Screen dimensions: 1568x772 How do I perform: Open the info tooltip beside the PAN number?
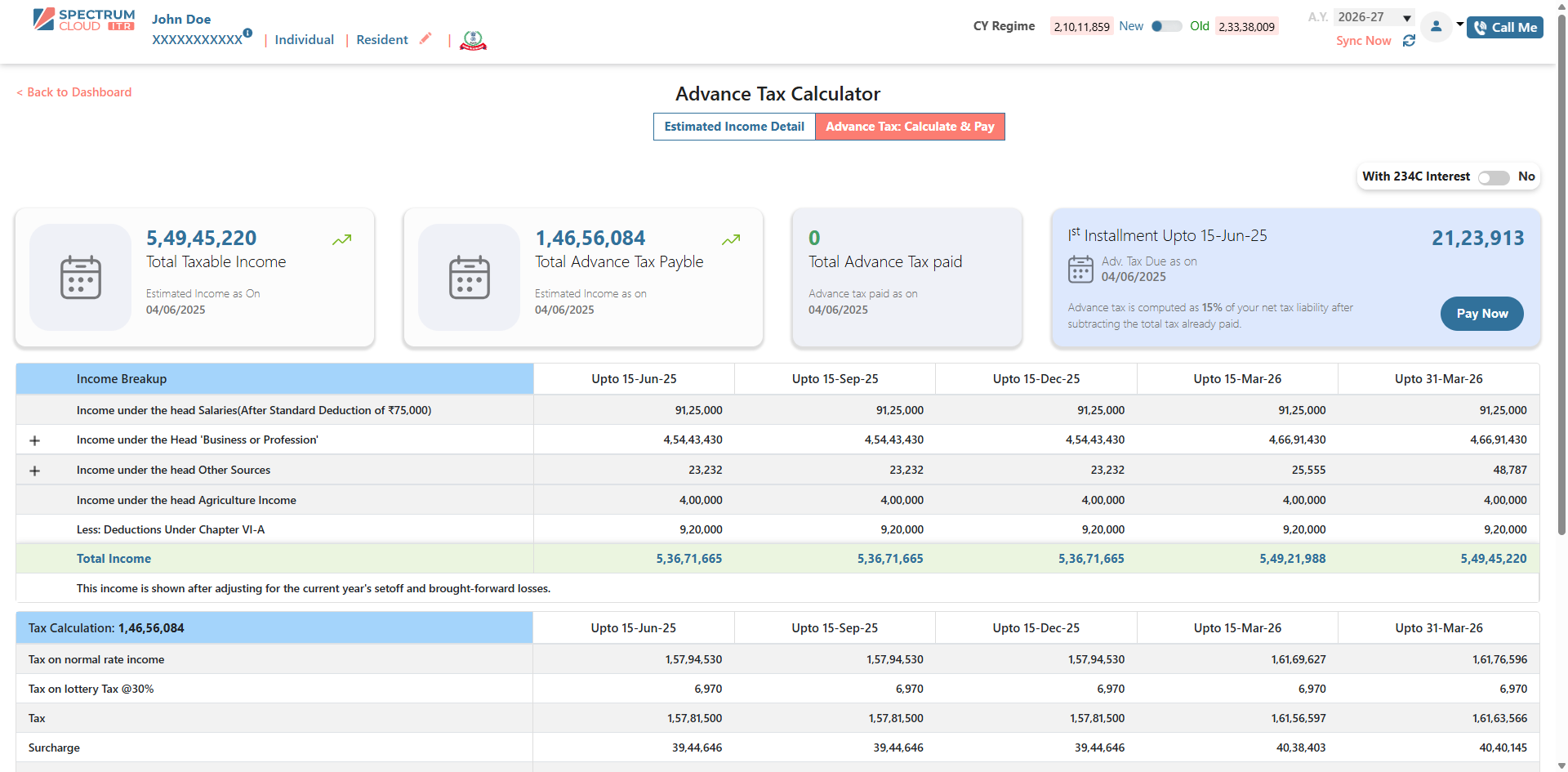(x=247, y=33)
